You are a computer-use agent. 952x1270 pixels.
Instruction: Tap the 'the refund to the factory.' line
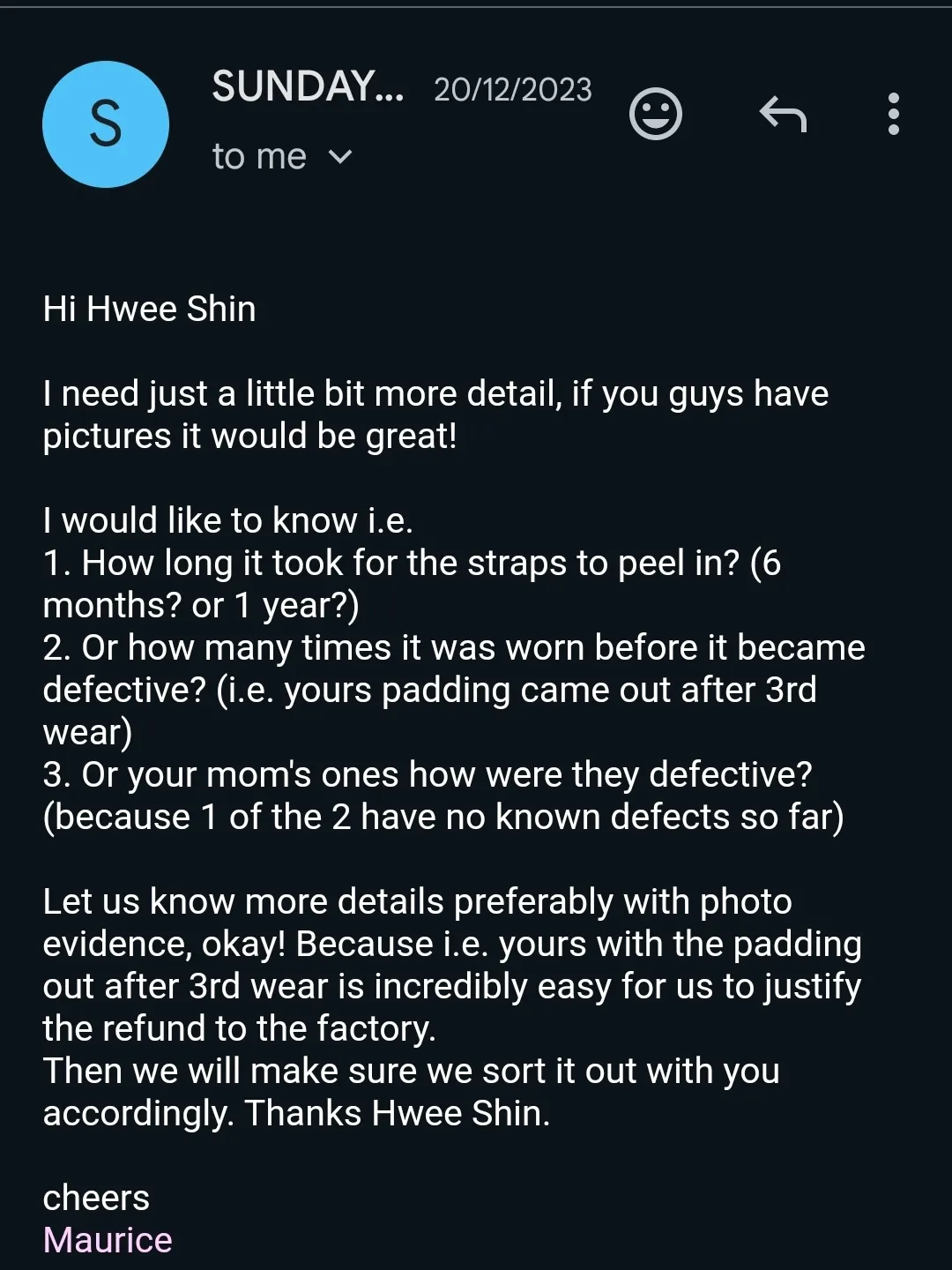[x=240, y=1029]
